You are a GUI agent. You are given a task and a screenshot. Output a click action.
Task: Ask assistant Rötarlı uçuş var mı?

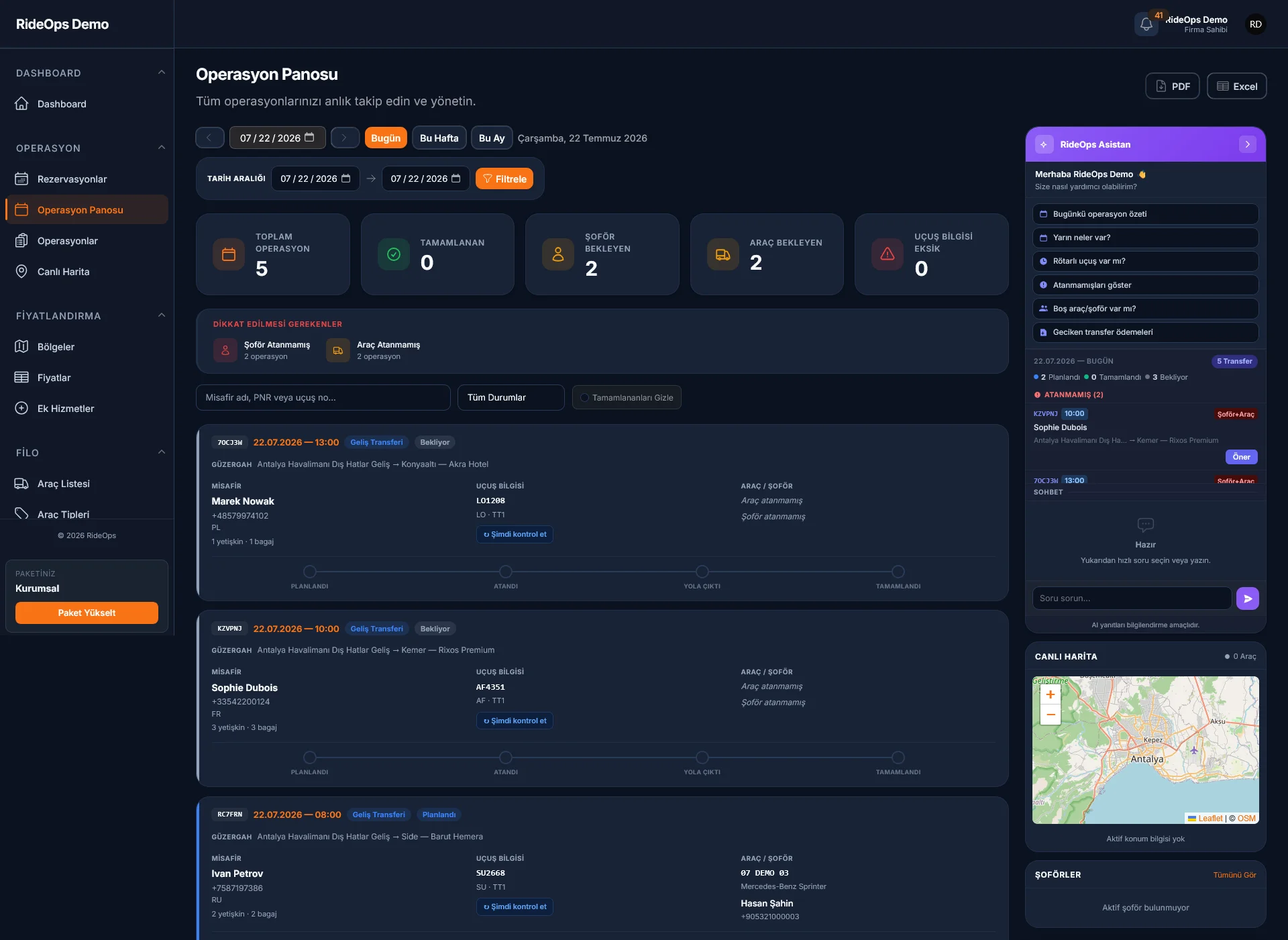click(1145, 261)
